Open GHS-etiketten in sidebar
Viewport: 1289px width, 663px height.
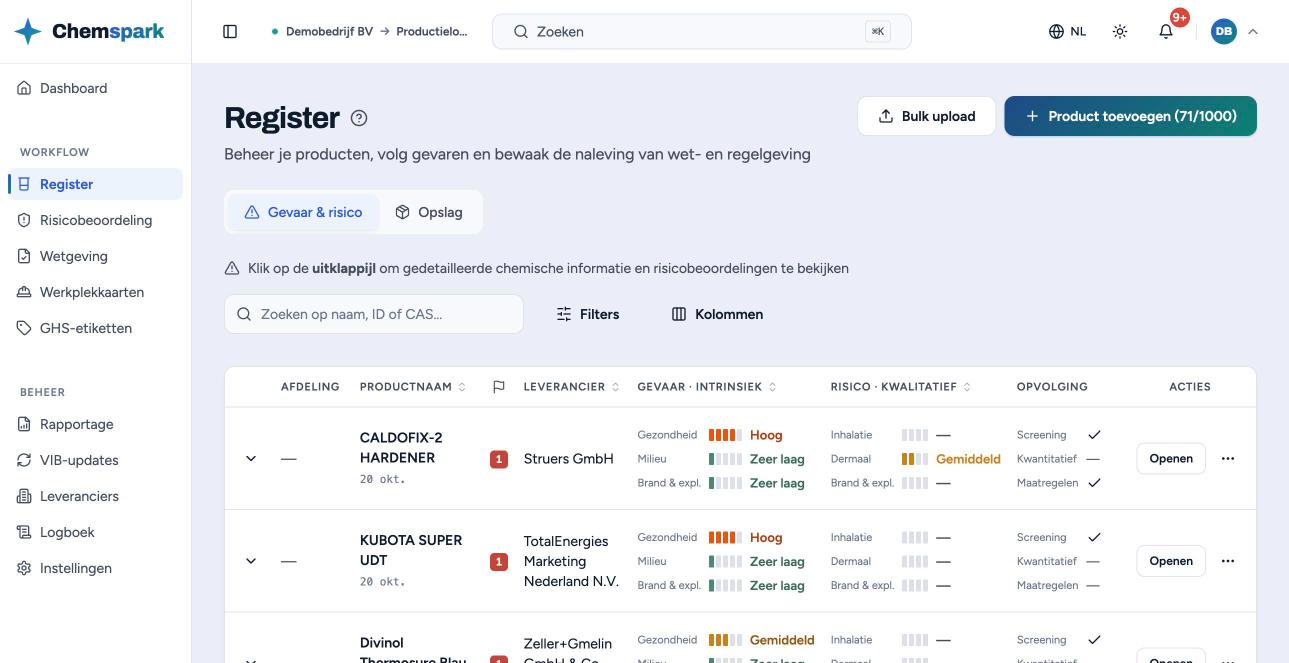(x=95, y=328)
